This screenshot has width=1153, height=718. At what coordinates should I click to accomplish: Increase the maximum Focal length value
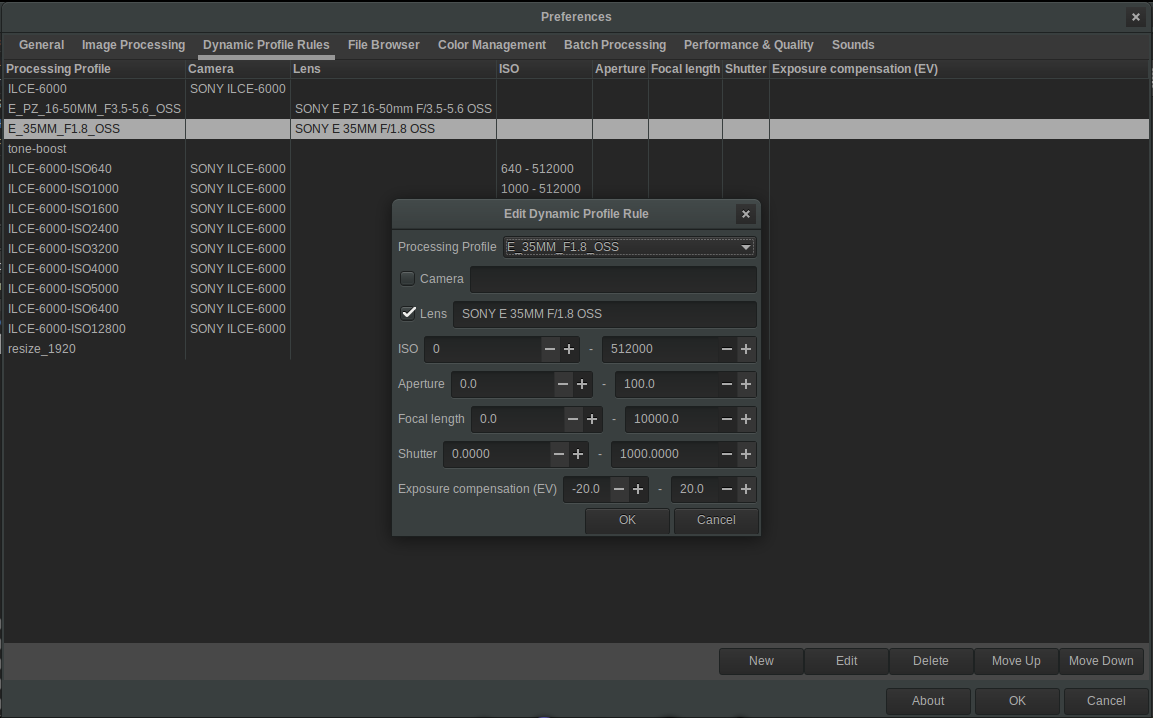[x=746, y=419]
